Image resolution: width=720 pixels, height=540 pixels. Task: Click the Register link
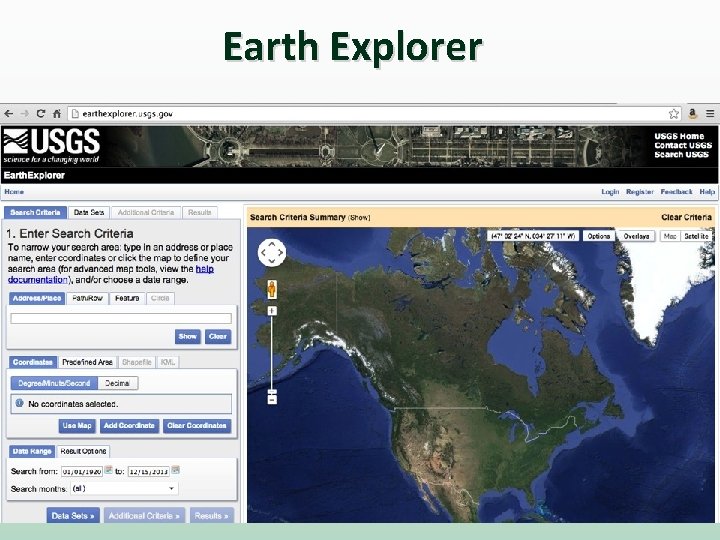coord(640,191)
